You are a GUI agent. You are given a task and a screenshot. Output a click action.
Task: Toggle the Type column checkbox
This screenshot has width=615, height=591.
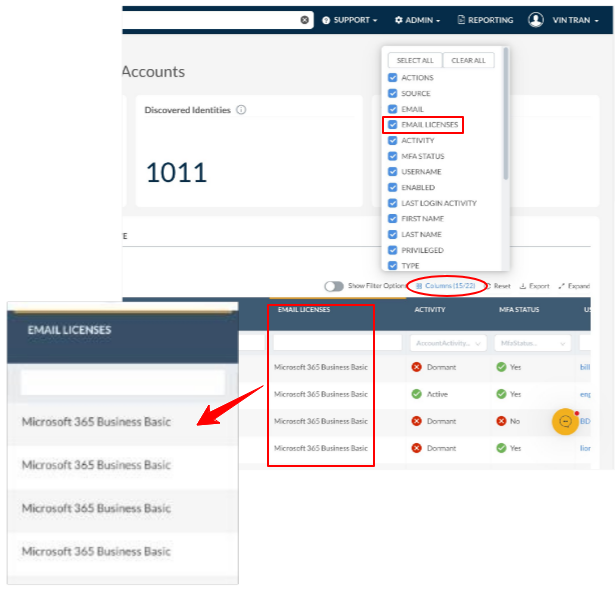pos(393,266)
